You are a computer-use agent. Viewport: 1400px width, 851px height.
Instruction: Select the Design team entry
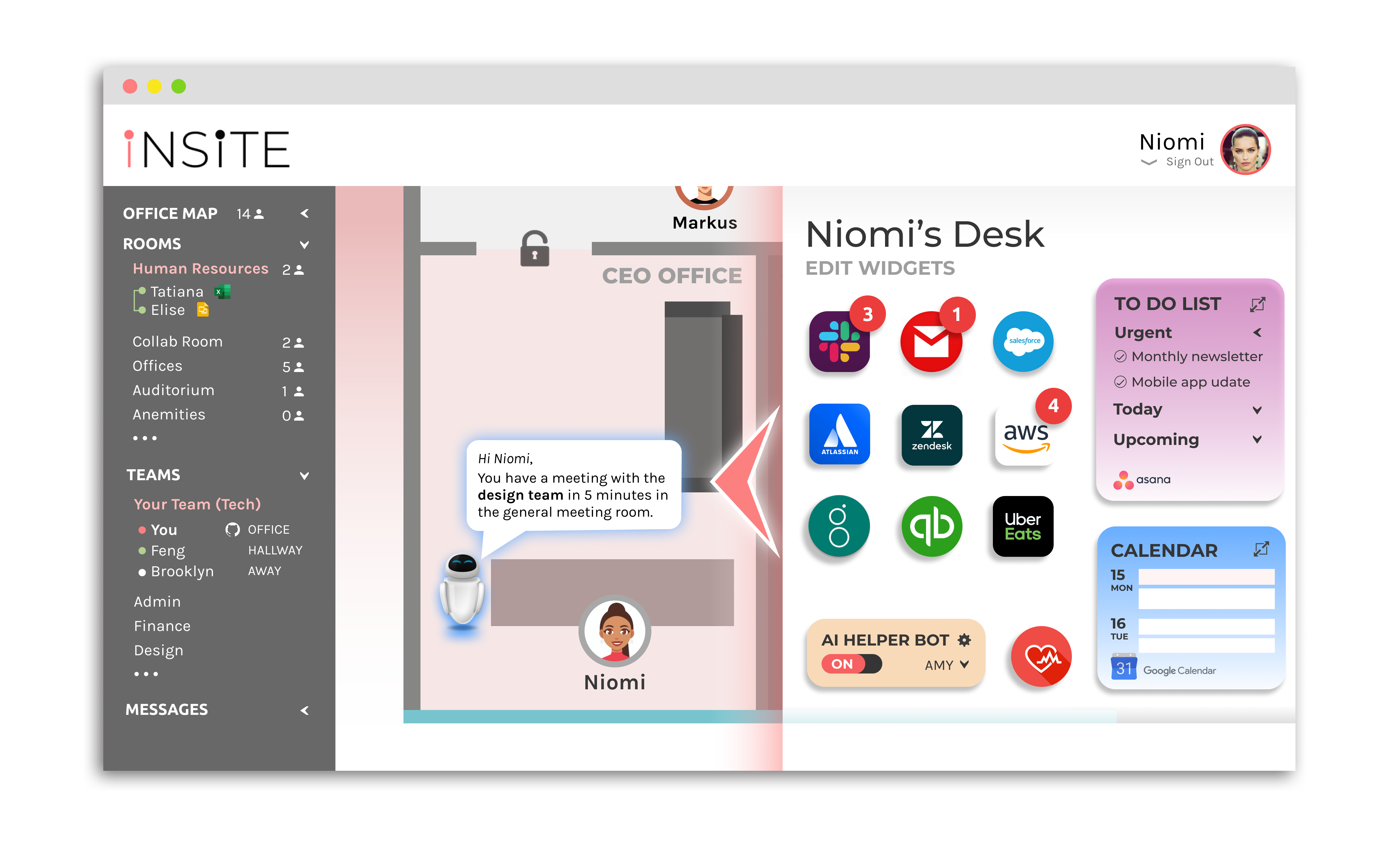159,650
